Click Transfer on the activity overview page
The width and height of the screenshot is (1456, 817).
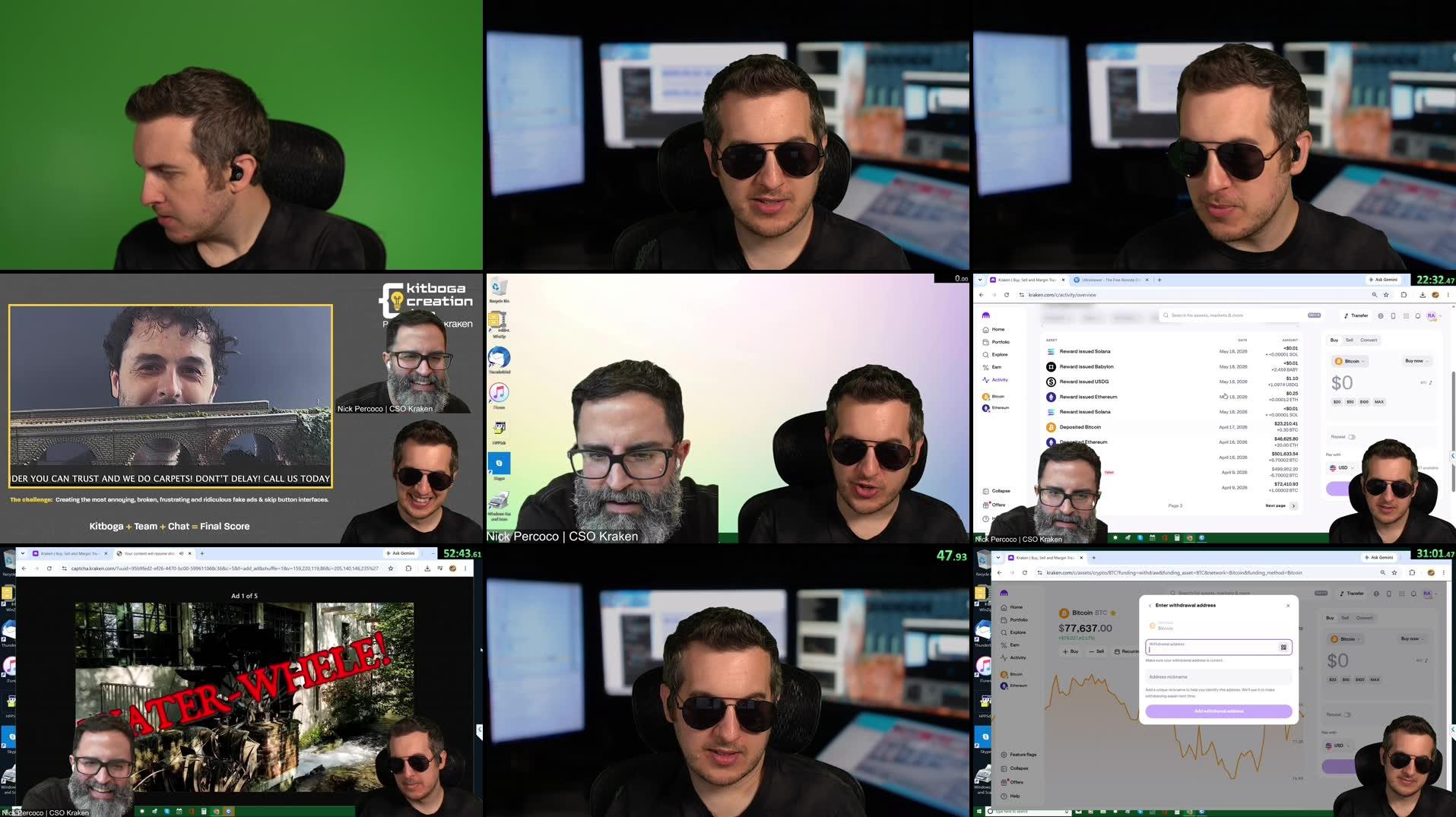point(1356,315)
